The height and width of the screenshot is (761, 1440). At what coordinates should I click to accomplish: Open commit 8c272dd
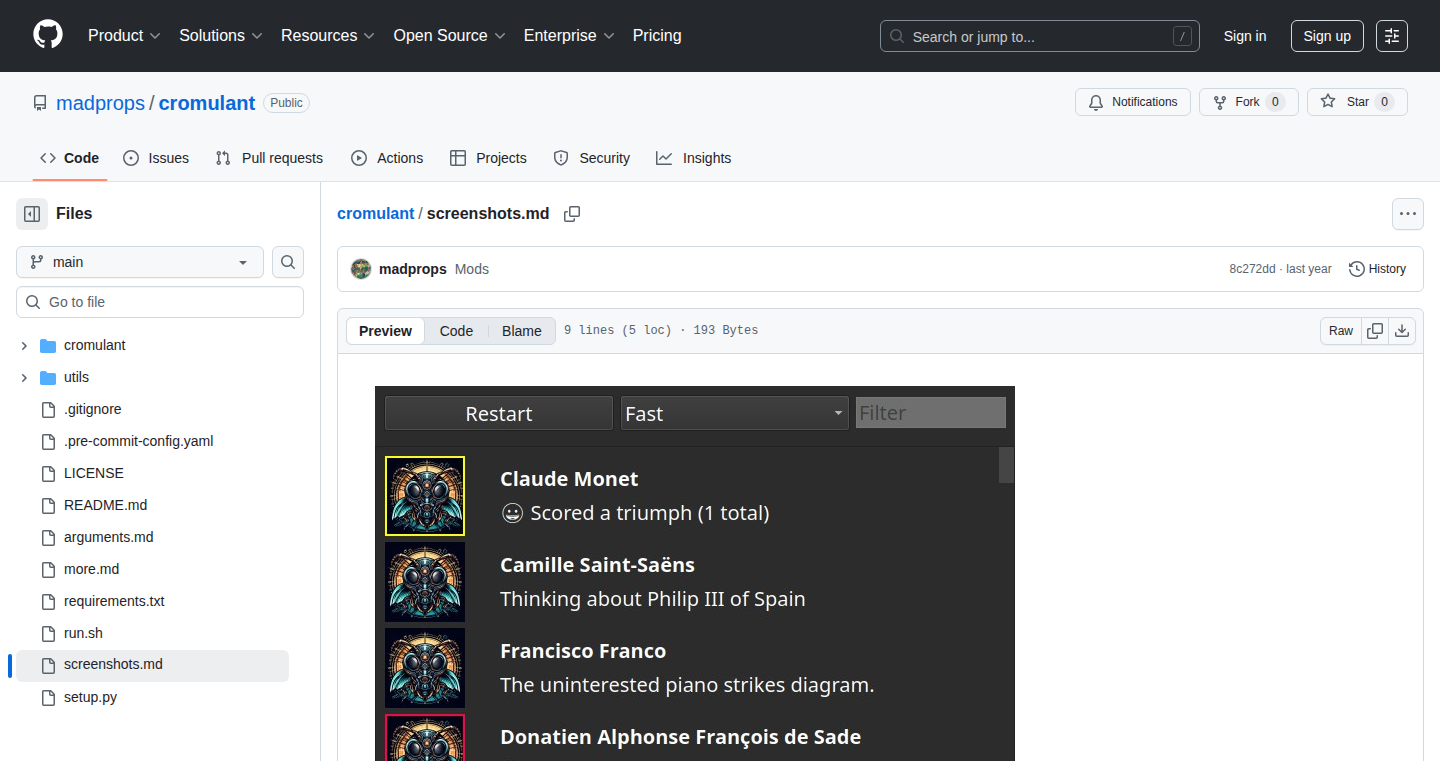point(1252,269)
